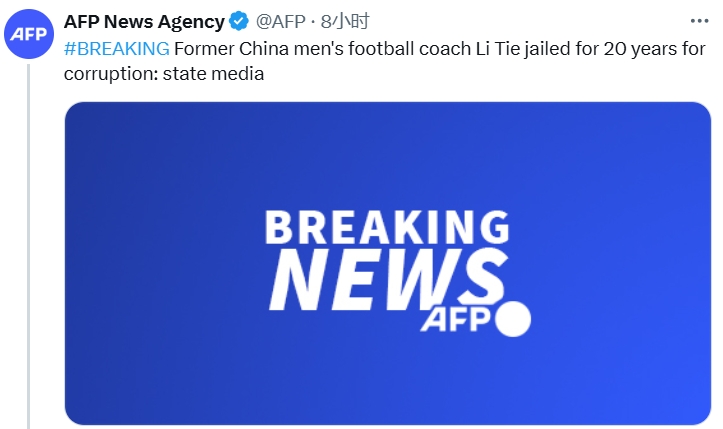This screenshot has width=723, height=429.
Task: Click the AFP logo inside the image
Action: 457,320
